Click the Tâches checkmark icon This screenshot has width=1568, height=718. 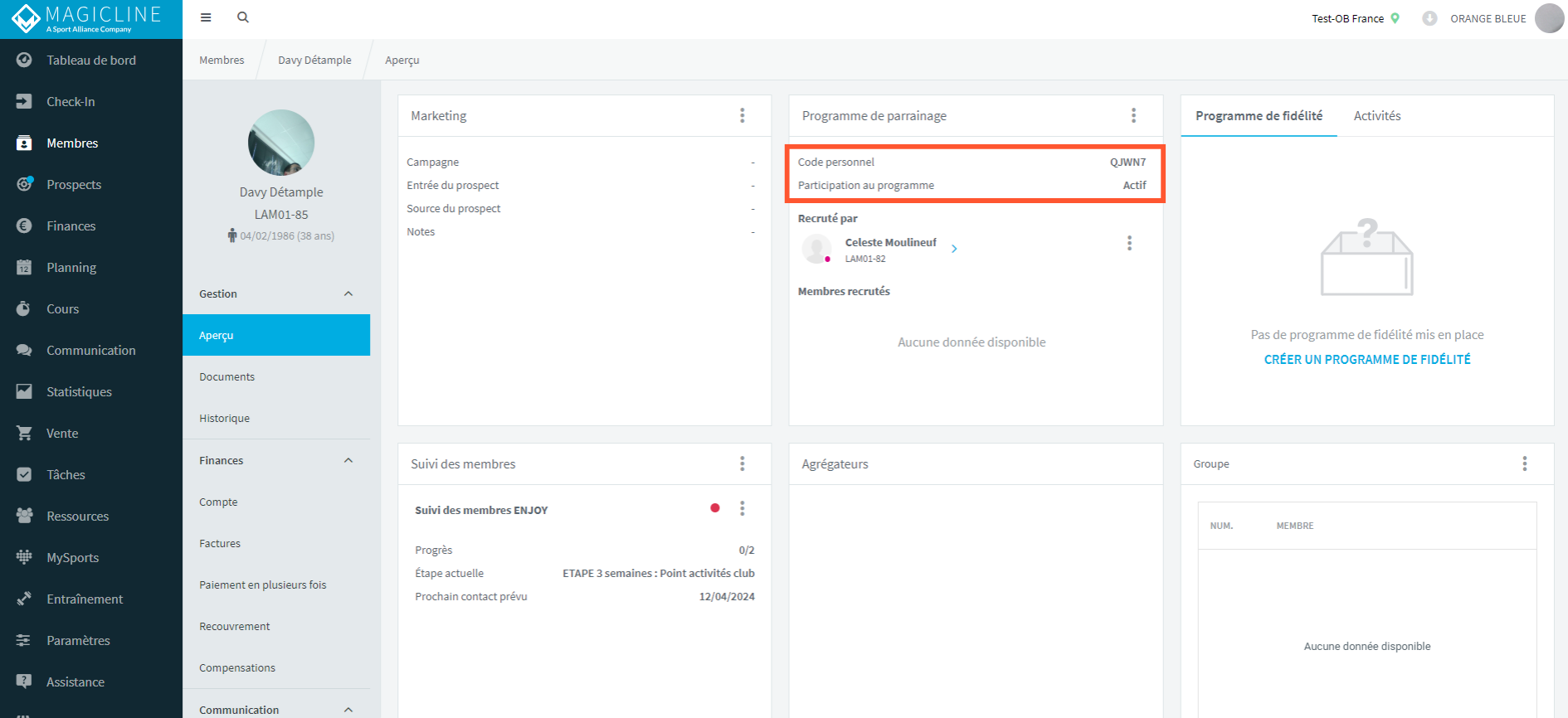point(24,474)
